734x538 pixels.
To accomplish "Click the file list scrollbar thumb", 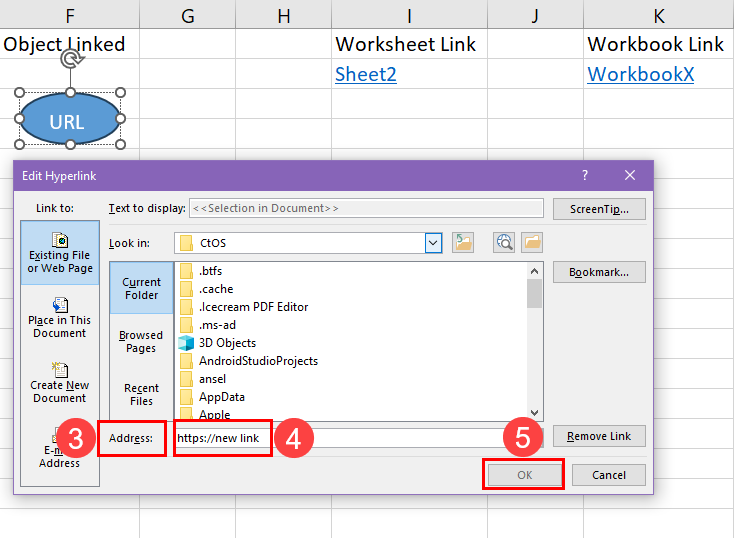I will pos(534,294).
